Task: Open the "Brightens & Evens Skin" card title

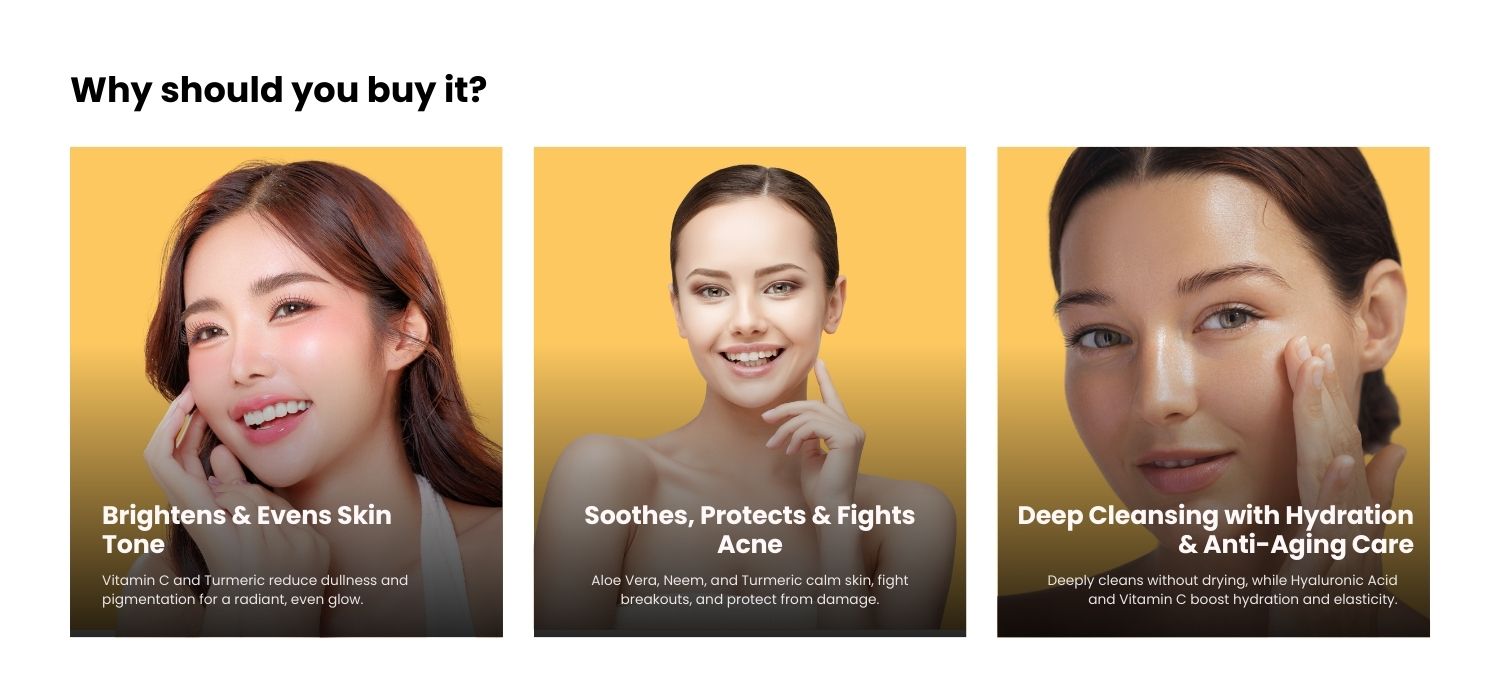Action: (x=247, y=516)
